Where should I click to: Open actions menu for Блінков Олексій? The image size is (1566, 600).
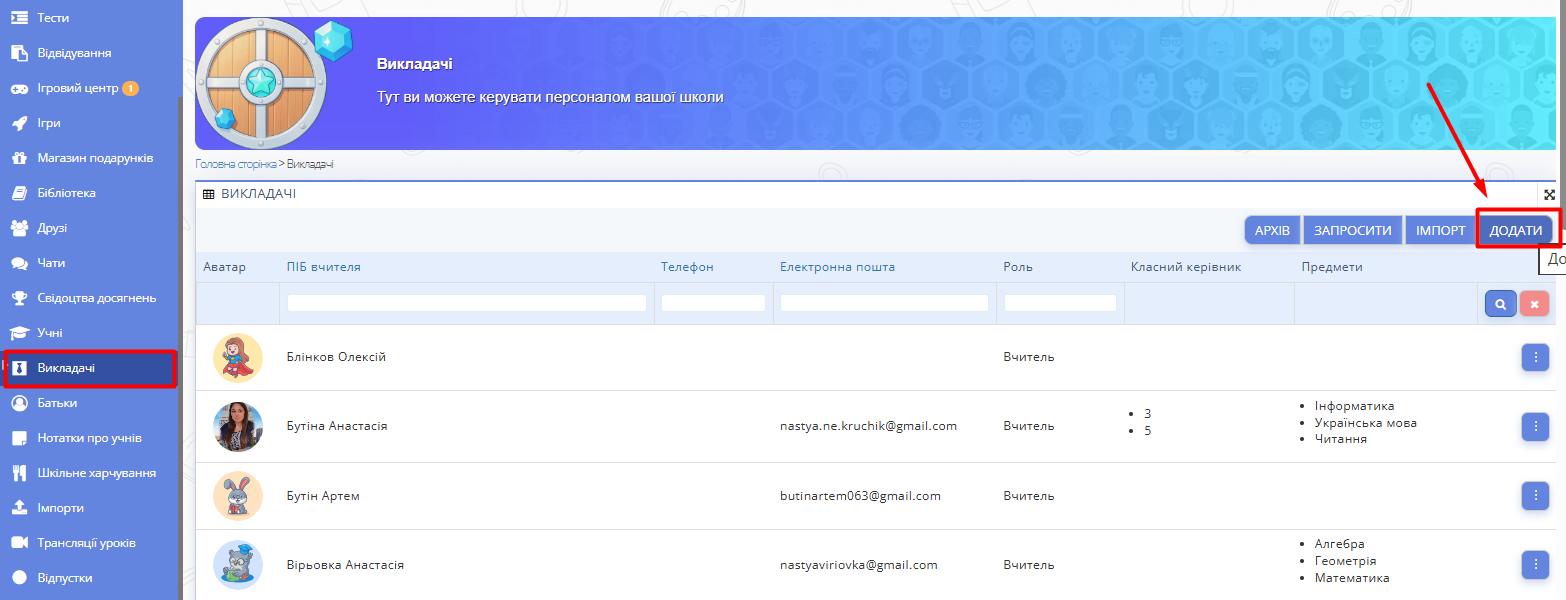[x=1534, y=357]
